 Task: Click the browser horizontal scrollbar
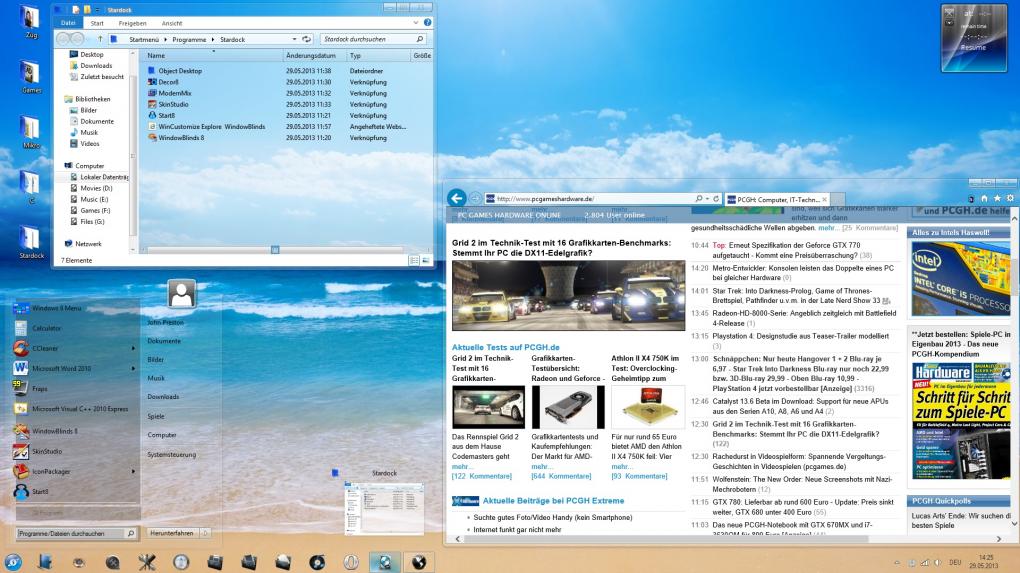point(664,539)
